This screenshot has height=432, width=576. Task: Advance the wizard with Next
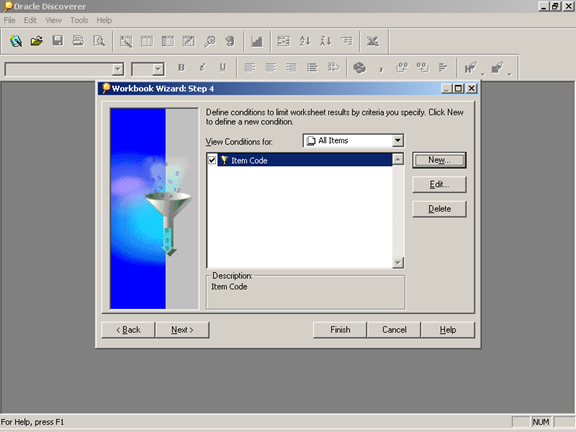click(182, 330)
